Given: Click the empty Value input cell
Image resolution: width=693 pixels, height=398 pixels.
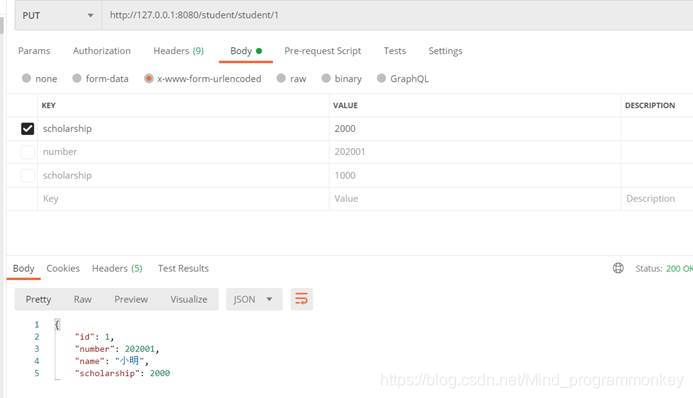Looking at the screenshot, I should (x=475, y=199).
